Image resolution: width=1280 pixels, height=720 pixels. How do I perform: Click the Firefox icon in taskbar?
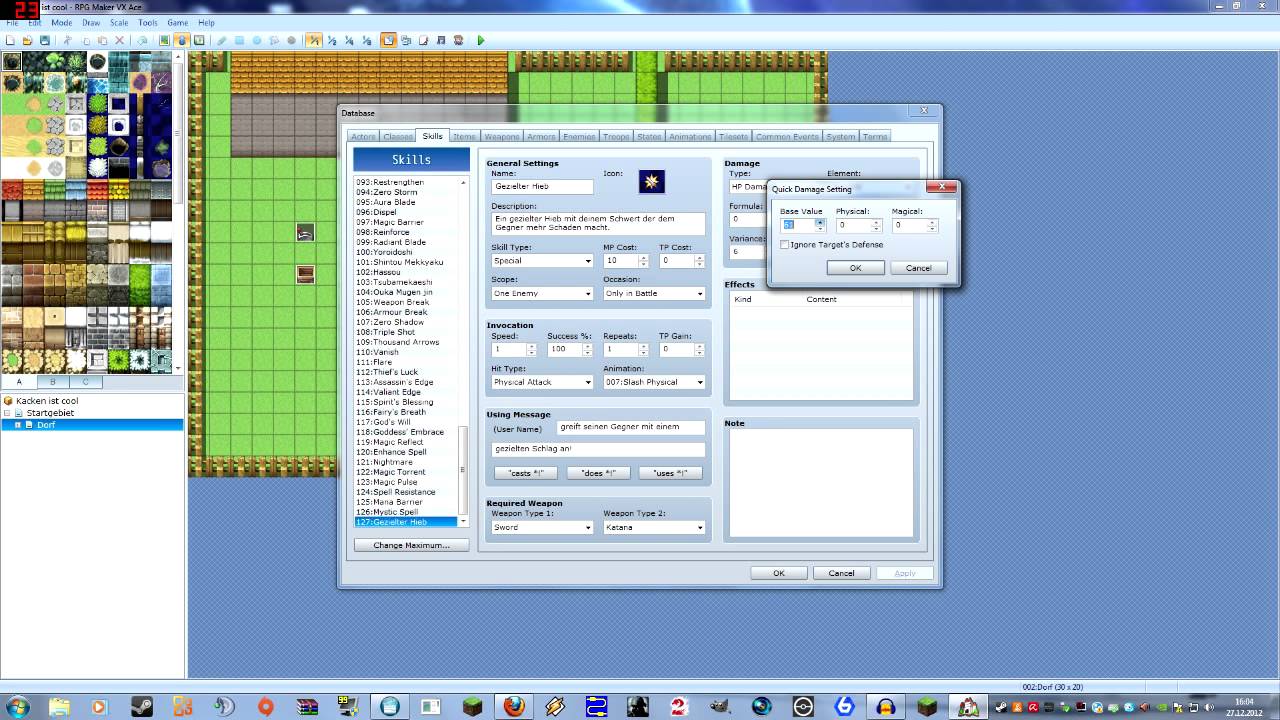(514, 707)
